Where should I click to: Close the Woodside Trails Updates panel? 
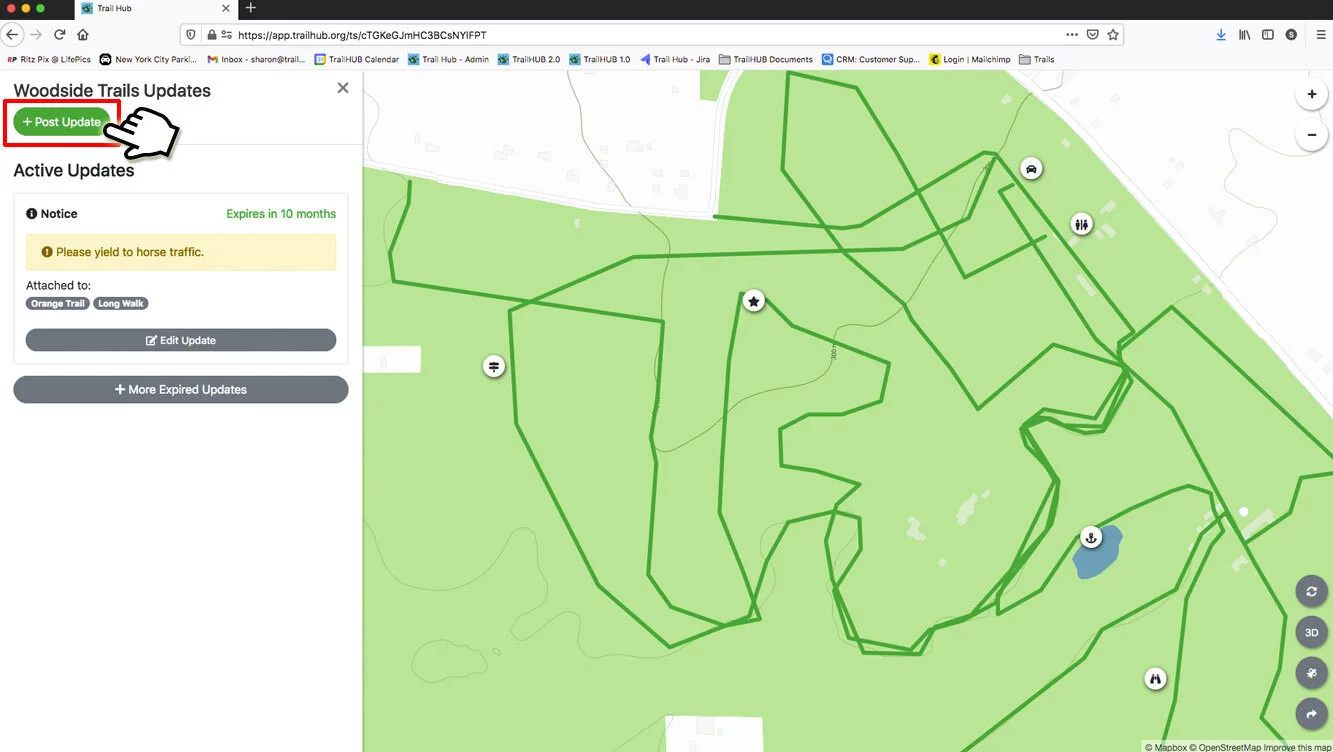(343, 88)
